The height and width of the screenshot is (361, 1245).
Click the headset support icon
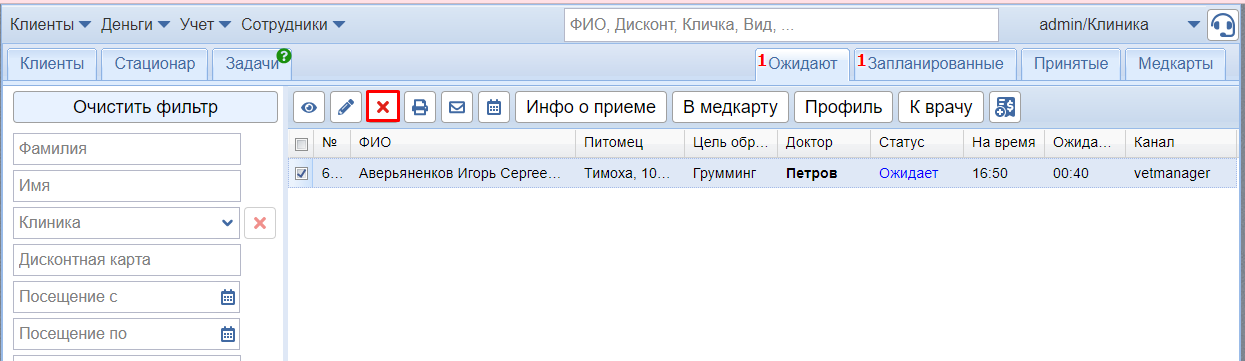(1222, 25)
